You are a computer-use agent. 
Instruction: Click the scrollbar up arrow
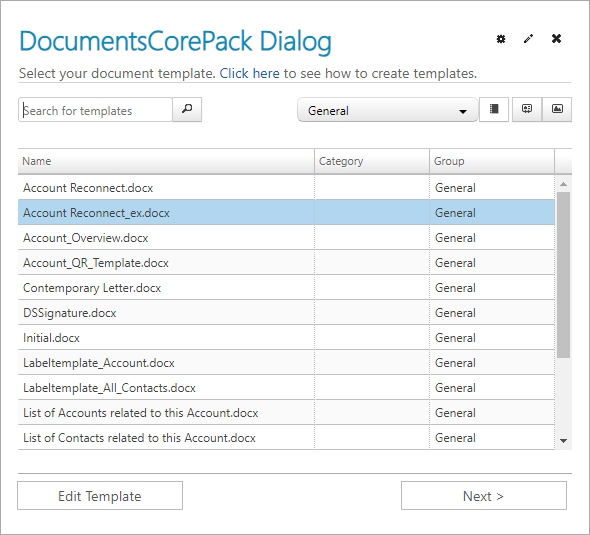(x=563, y=184)
